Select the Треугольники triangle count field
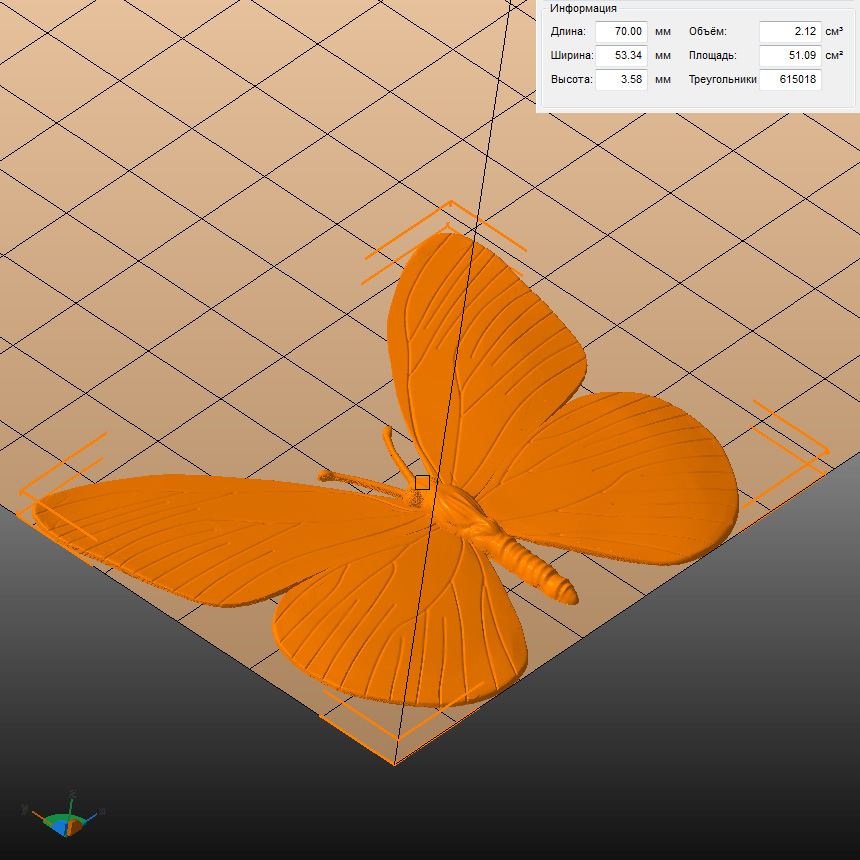Viewport: 860px width, 860px height. click(790, 80)
